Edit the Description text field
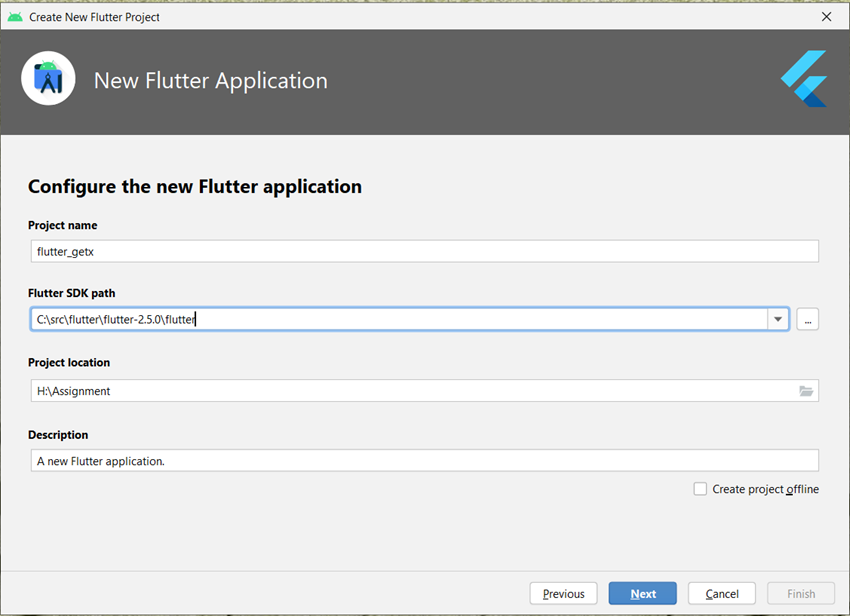The image size is (850, 616). 424,460
